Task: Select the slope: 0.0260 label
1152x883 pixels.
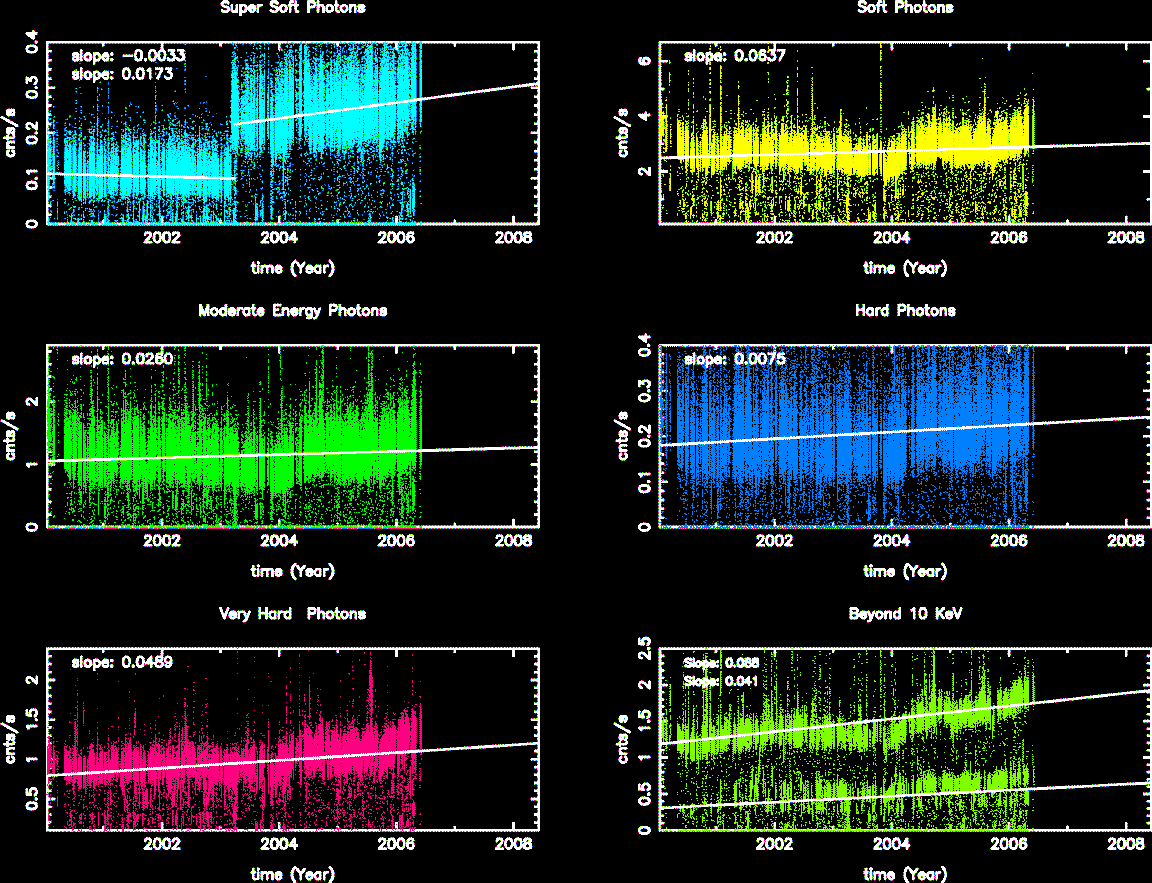Action: (112, 359)
